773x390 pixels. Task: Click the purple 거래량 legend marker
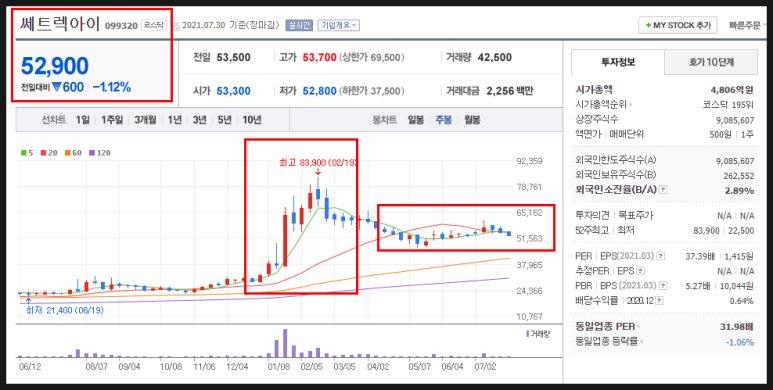[x=527, y=334]
